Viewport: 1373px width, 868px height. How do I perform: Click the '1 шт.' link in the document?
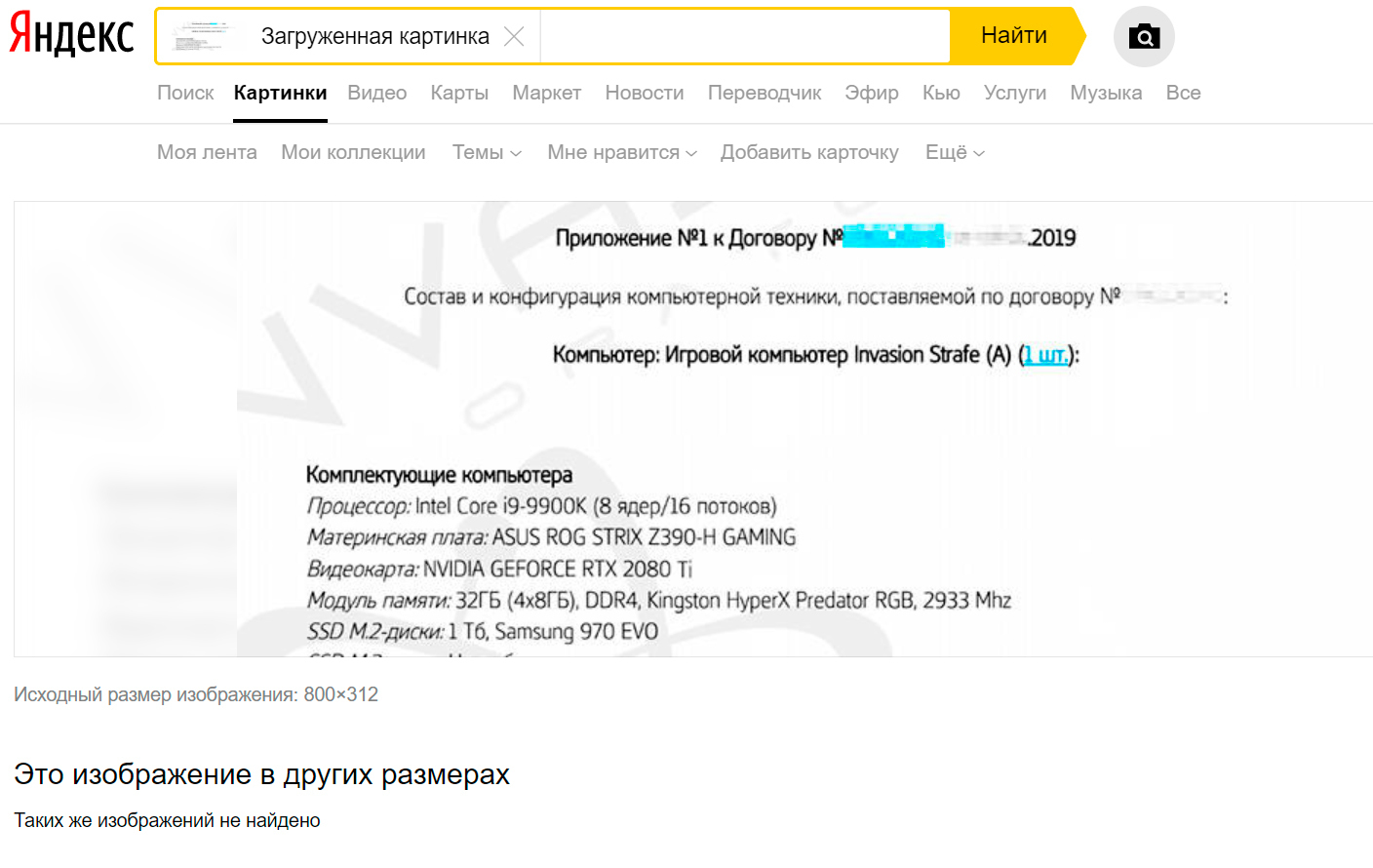[x=1045, y=355]
